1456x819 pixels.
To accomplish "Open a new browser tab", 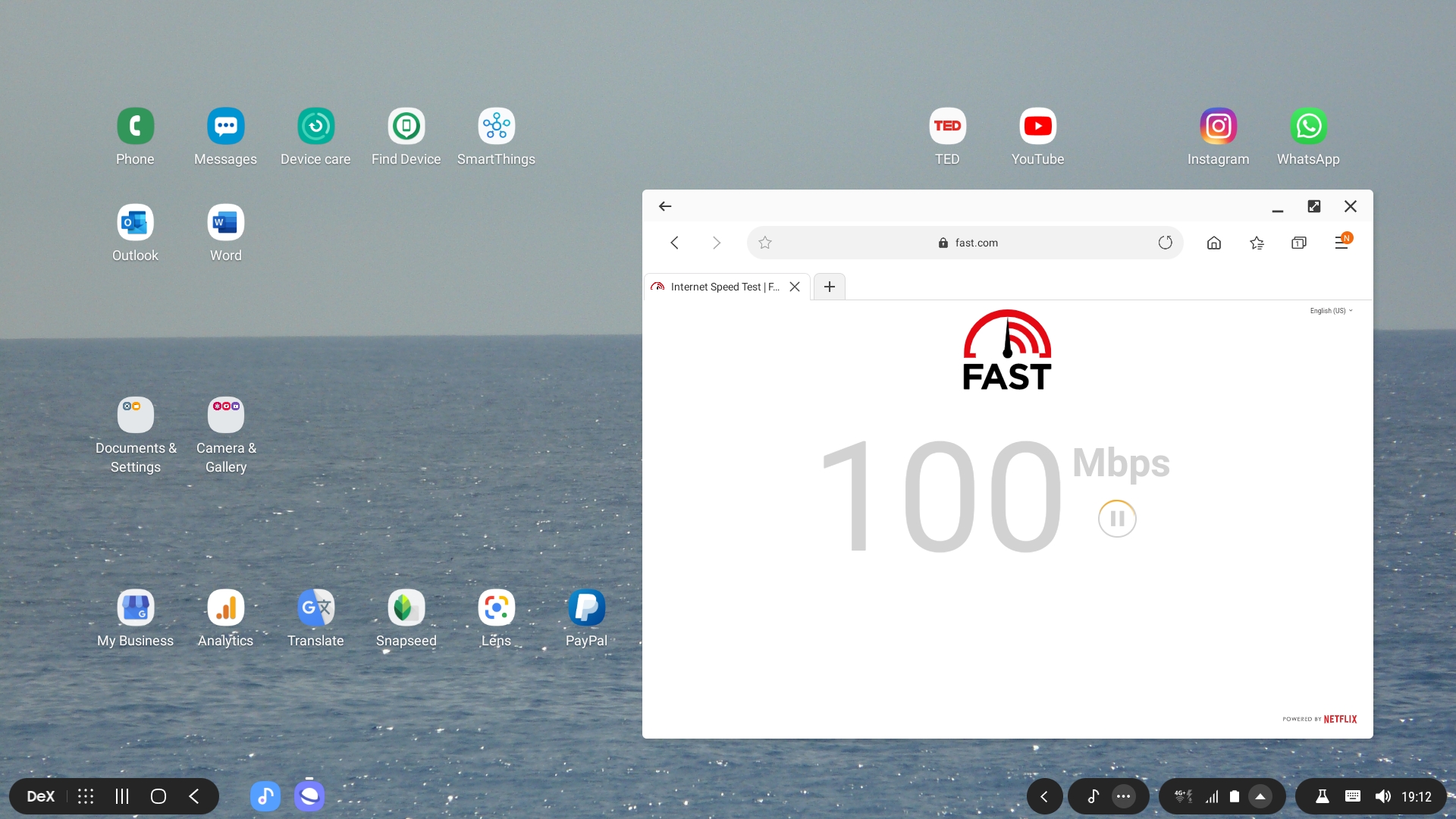I will (829, 287).
